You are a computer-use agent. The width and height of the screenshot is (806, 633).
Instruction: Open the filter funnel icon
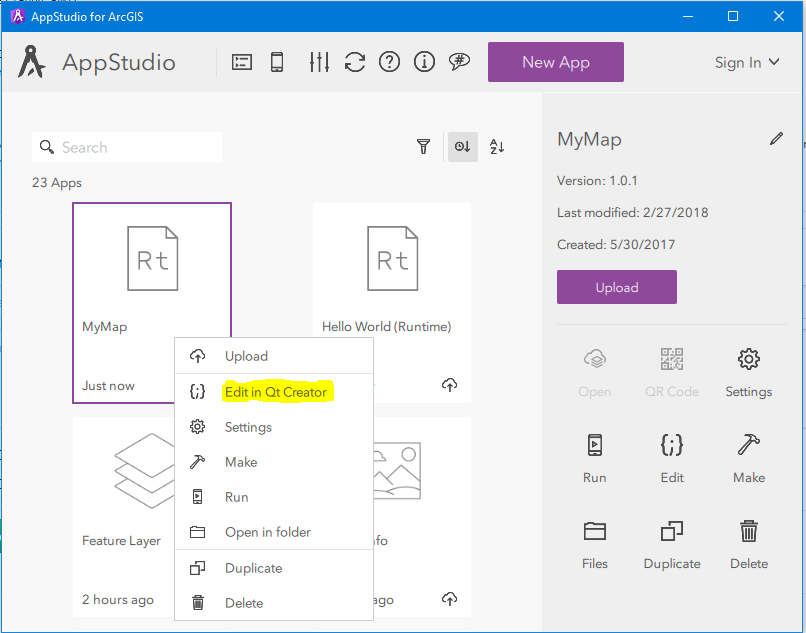[x=423, y=147]
